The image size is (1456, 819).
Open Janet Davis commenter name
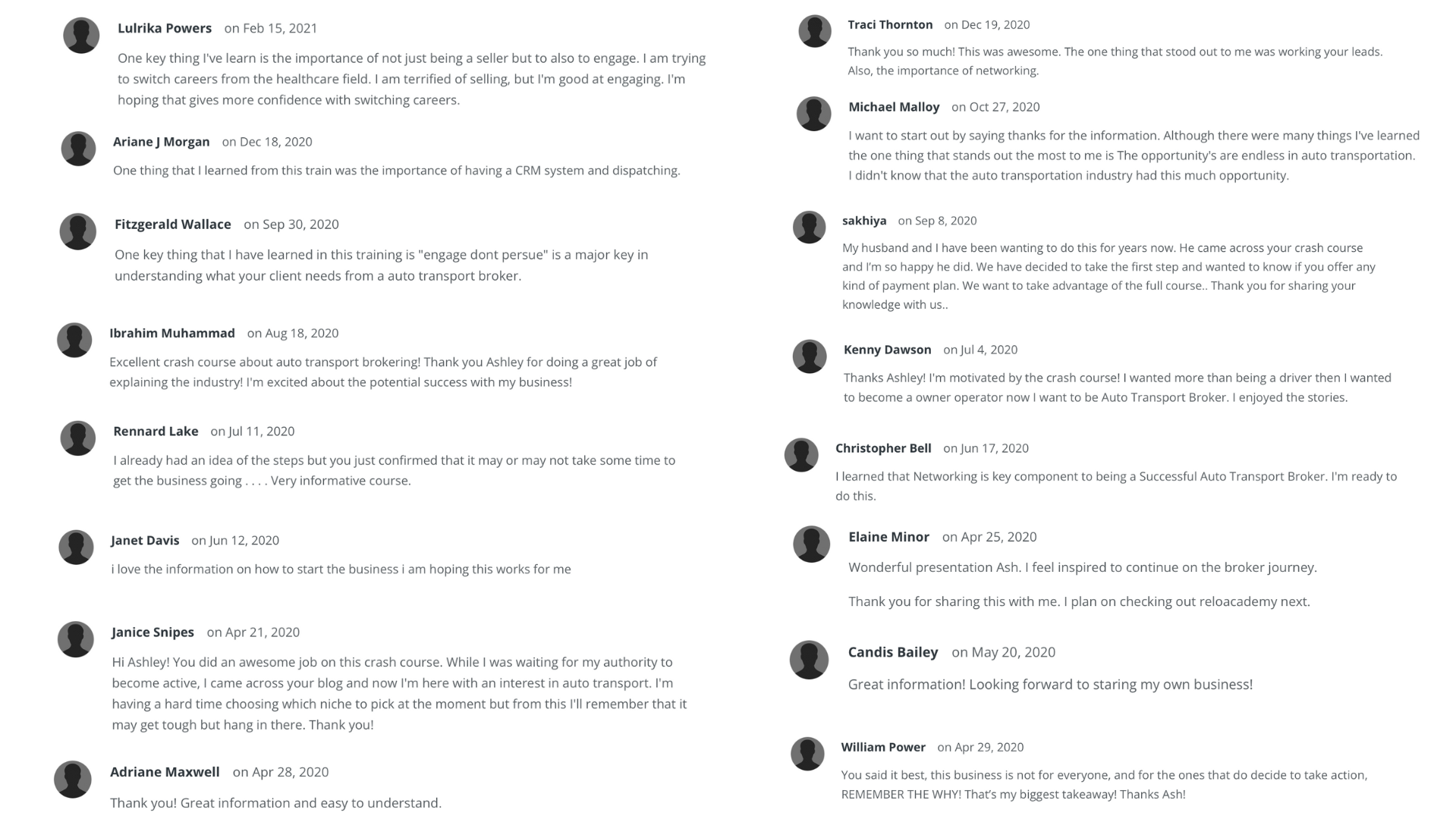[x=145, y=541]
